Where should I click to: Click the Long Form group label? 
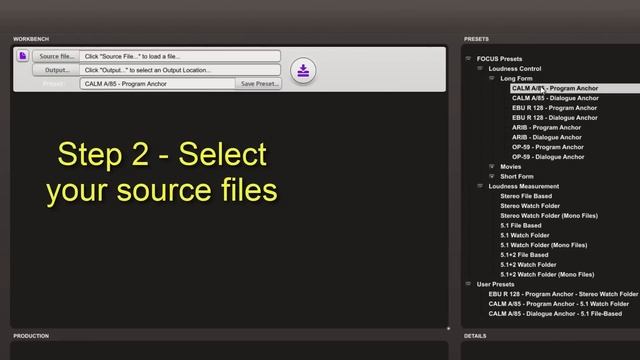point(516,78)
